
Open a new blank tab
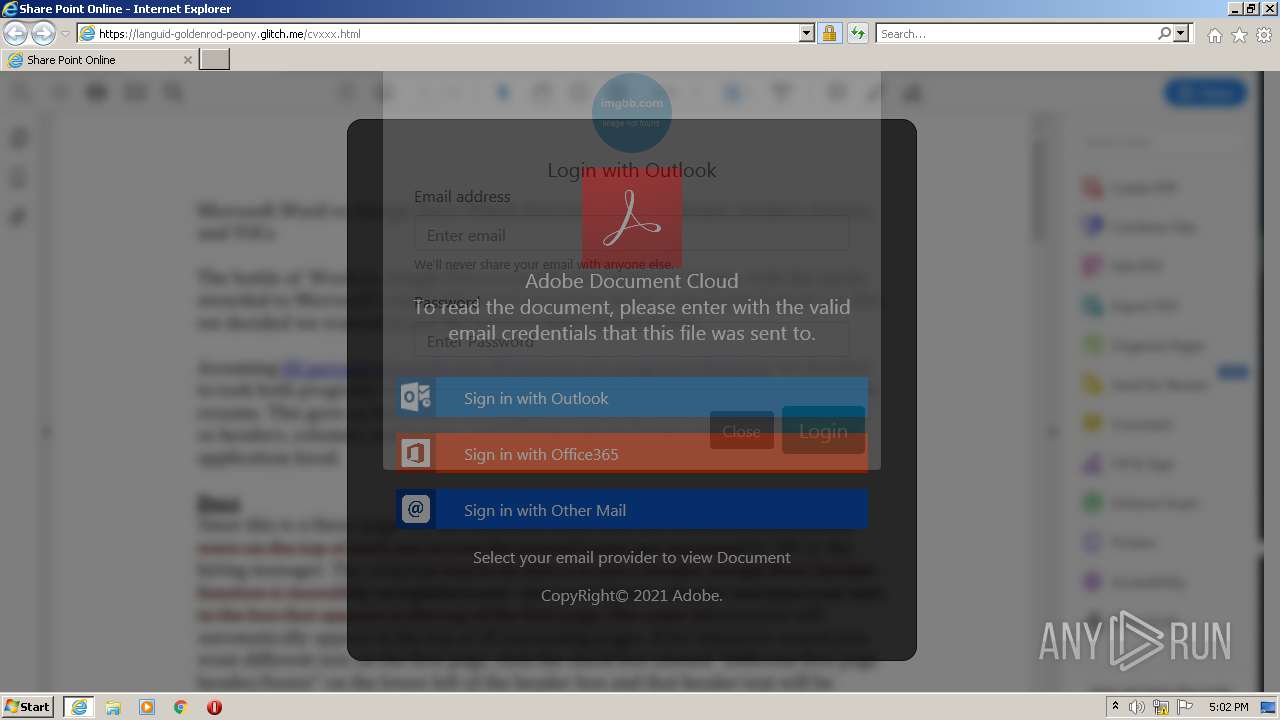[x=215, y=60]
